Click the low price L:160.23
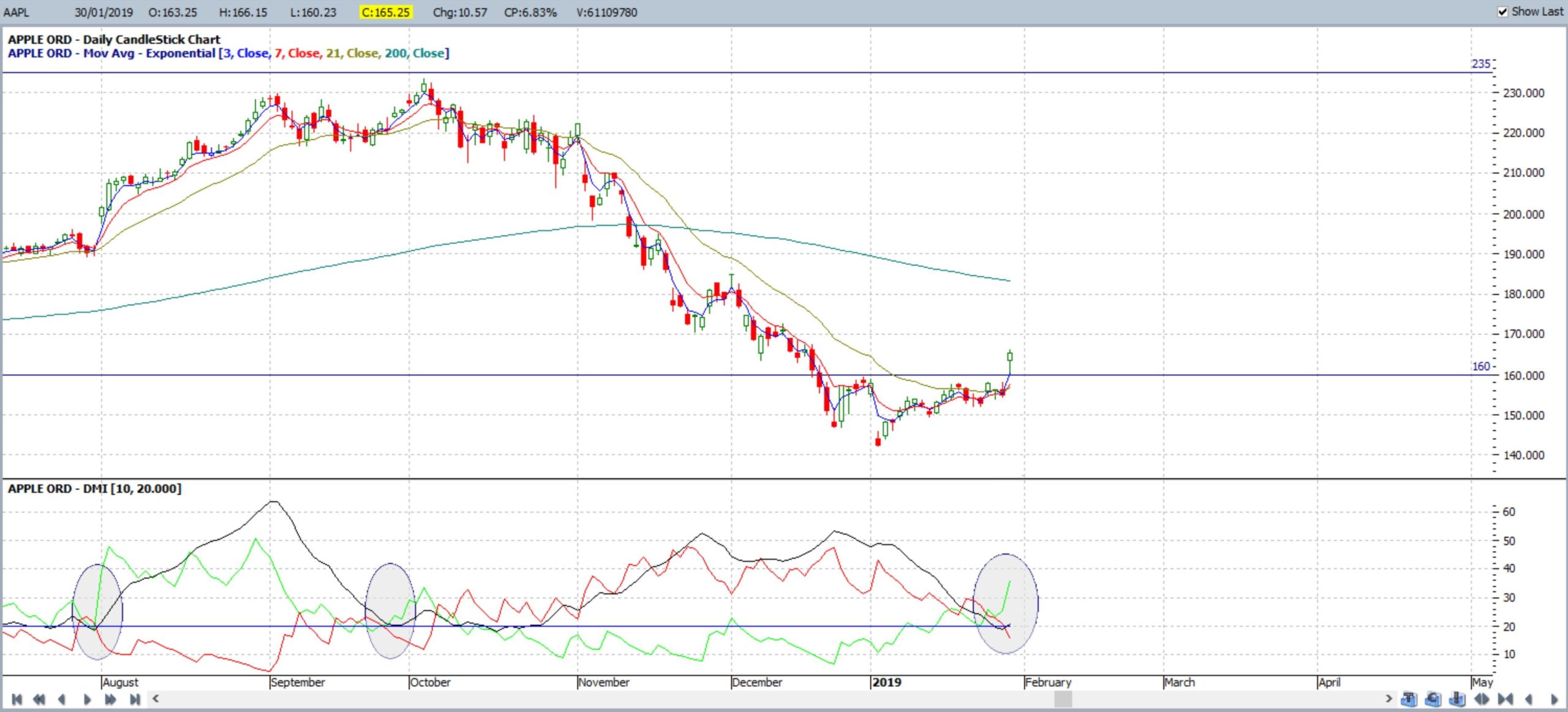The height and width of the screenshot is (712, 1568). coord(313,12)
